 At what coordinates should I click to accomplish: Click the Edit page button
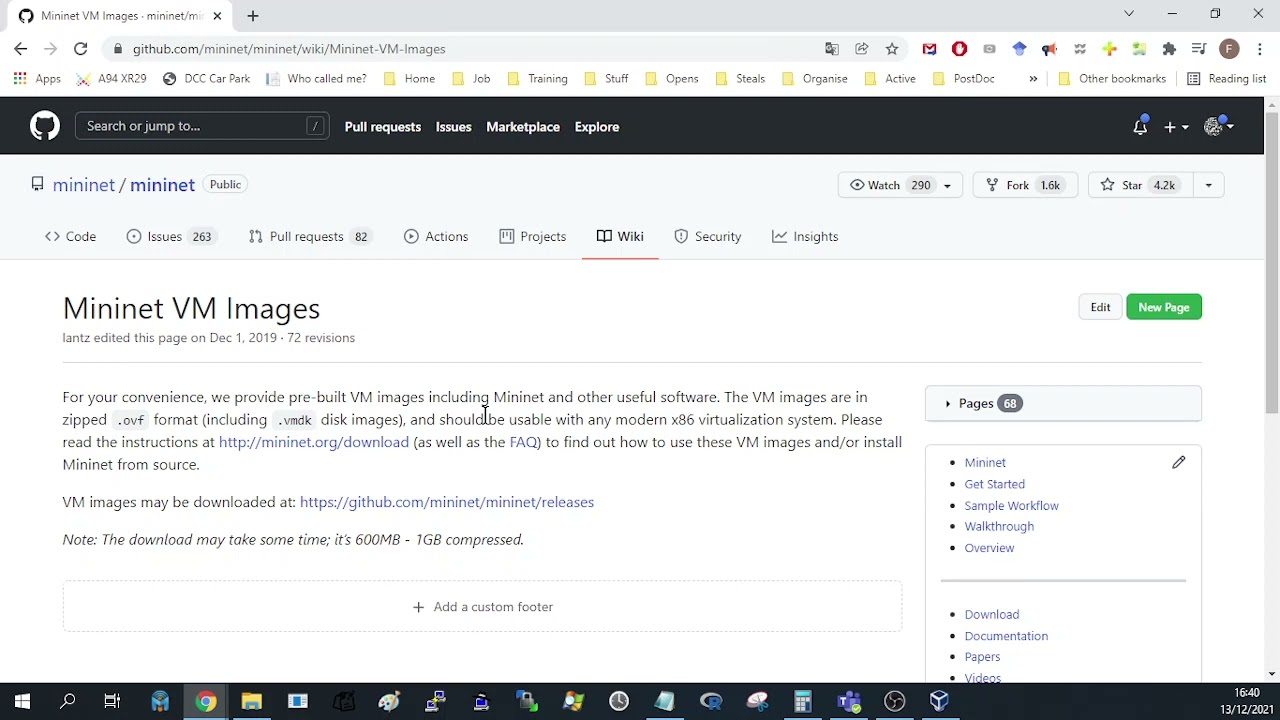1100,307
